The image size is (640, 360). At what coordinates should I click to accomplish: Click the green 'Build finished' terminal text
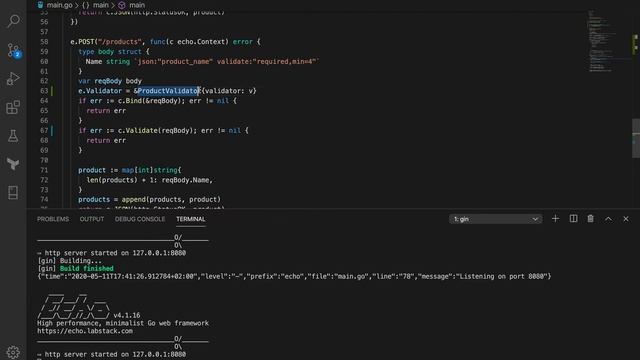tap(87, 269)
